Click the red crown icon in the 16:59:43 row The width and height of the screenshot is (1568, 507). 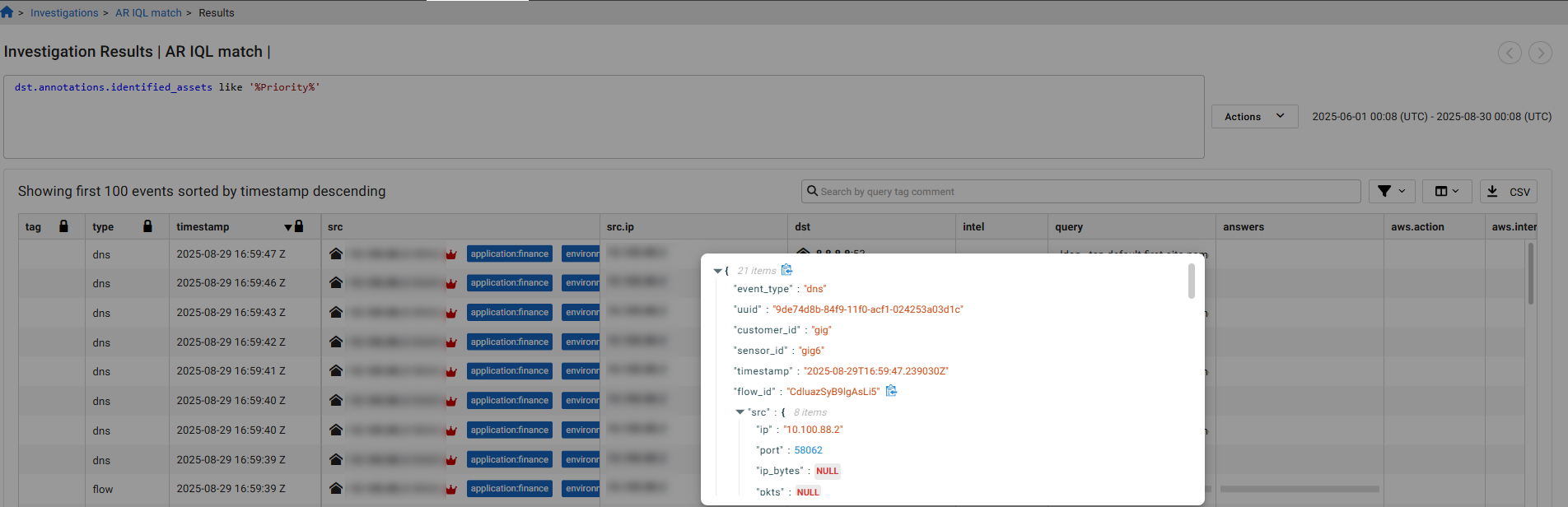[x=451, y=314]
